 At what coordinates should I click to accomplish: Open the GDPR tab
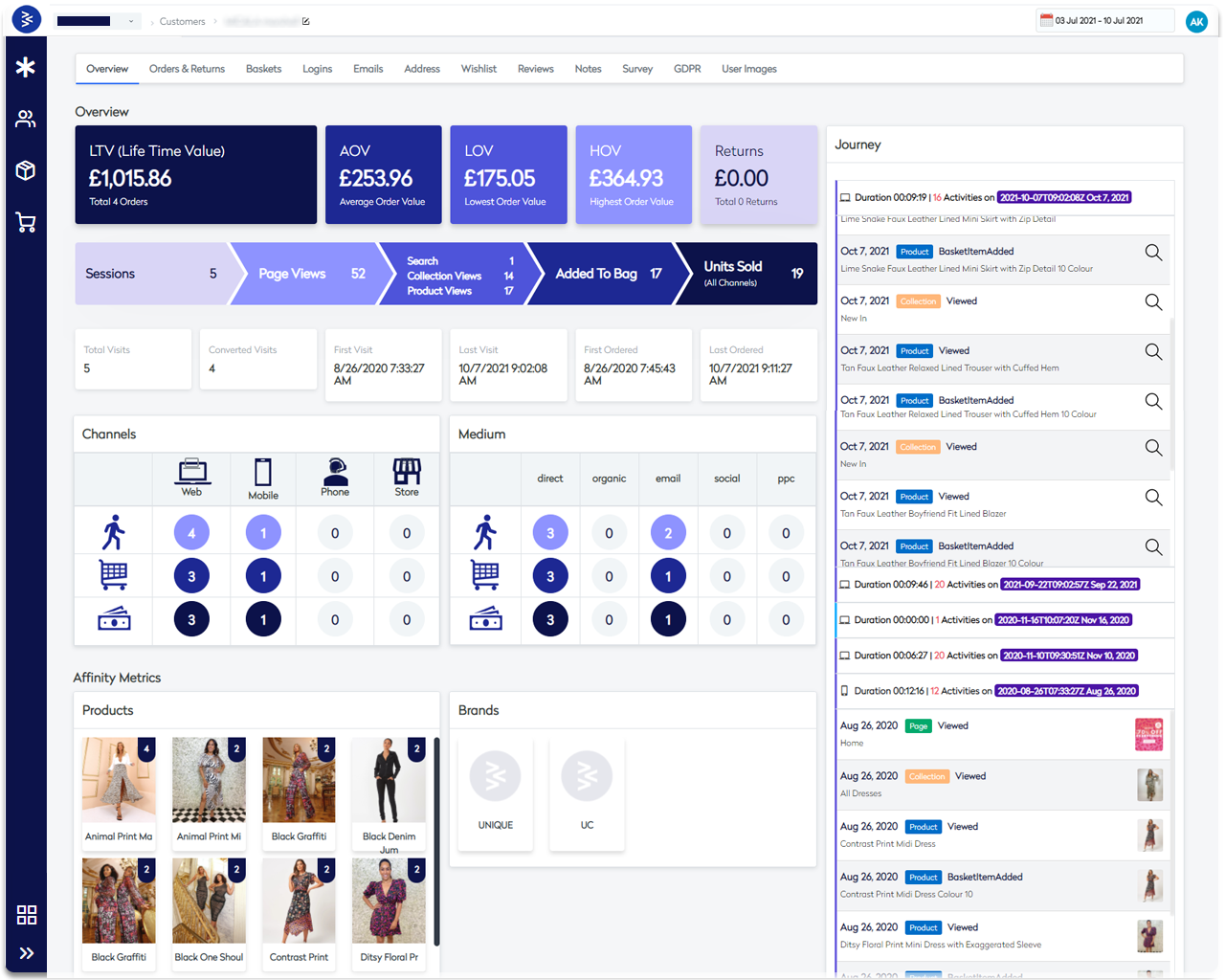pyautogui.click(x=687, y=68)
